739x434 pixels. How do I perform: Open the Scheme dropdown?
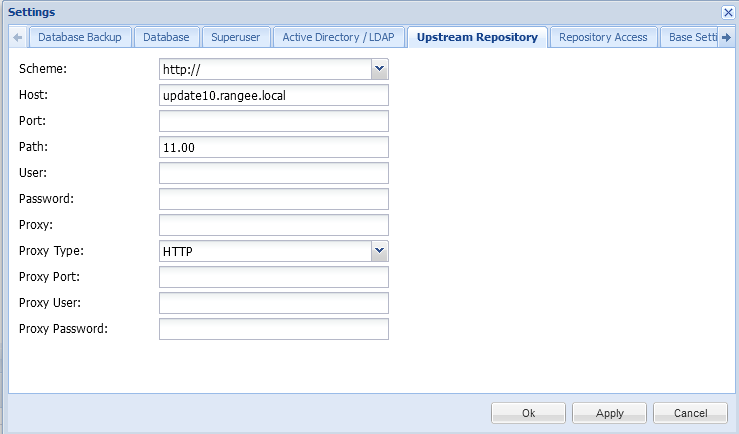[379, 69]
